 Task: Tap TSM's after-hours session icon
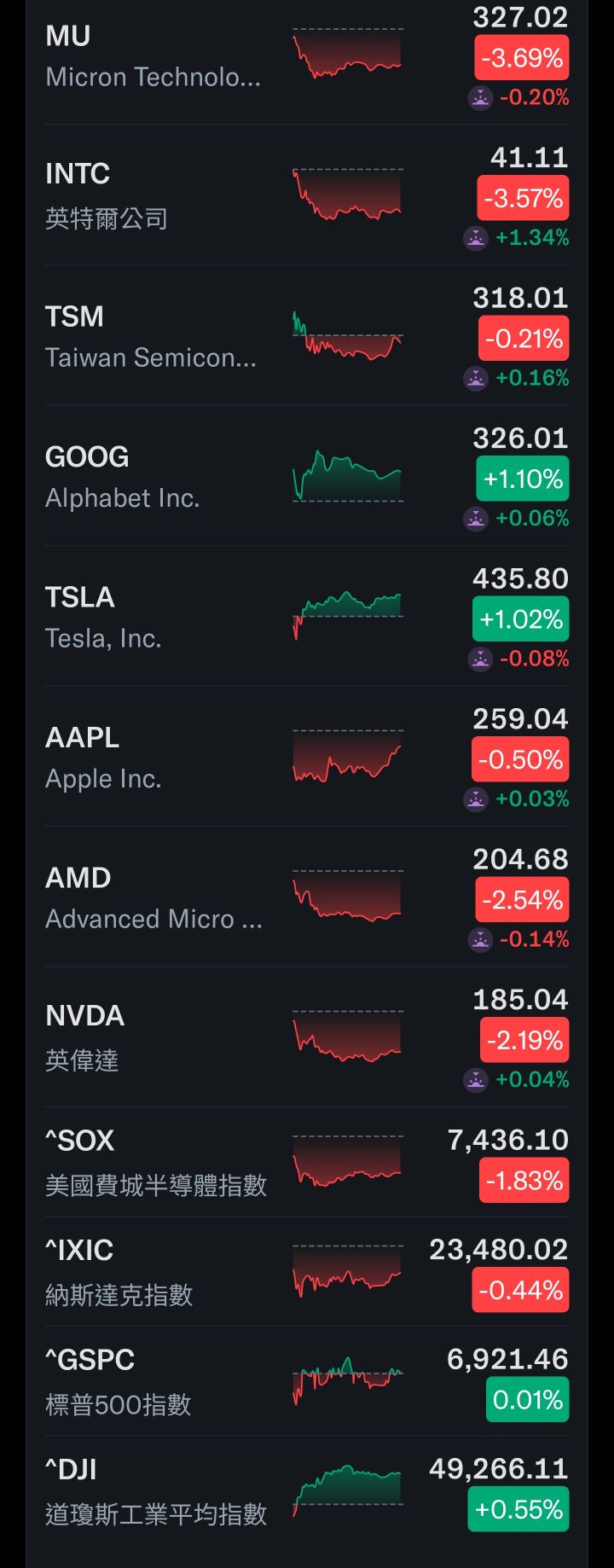(476, 378)
